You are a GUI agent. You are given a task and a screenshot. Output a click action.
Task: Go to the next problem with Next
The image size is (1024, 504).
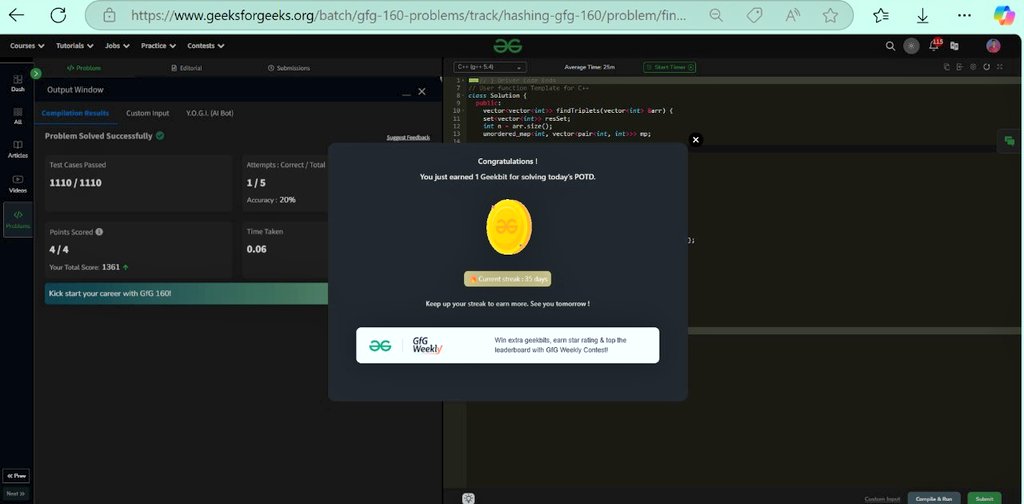[16, 494]
